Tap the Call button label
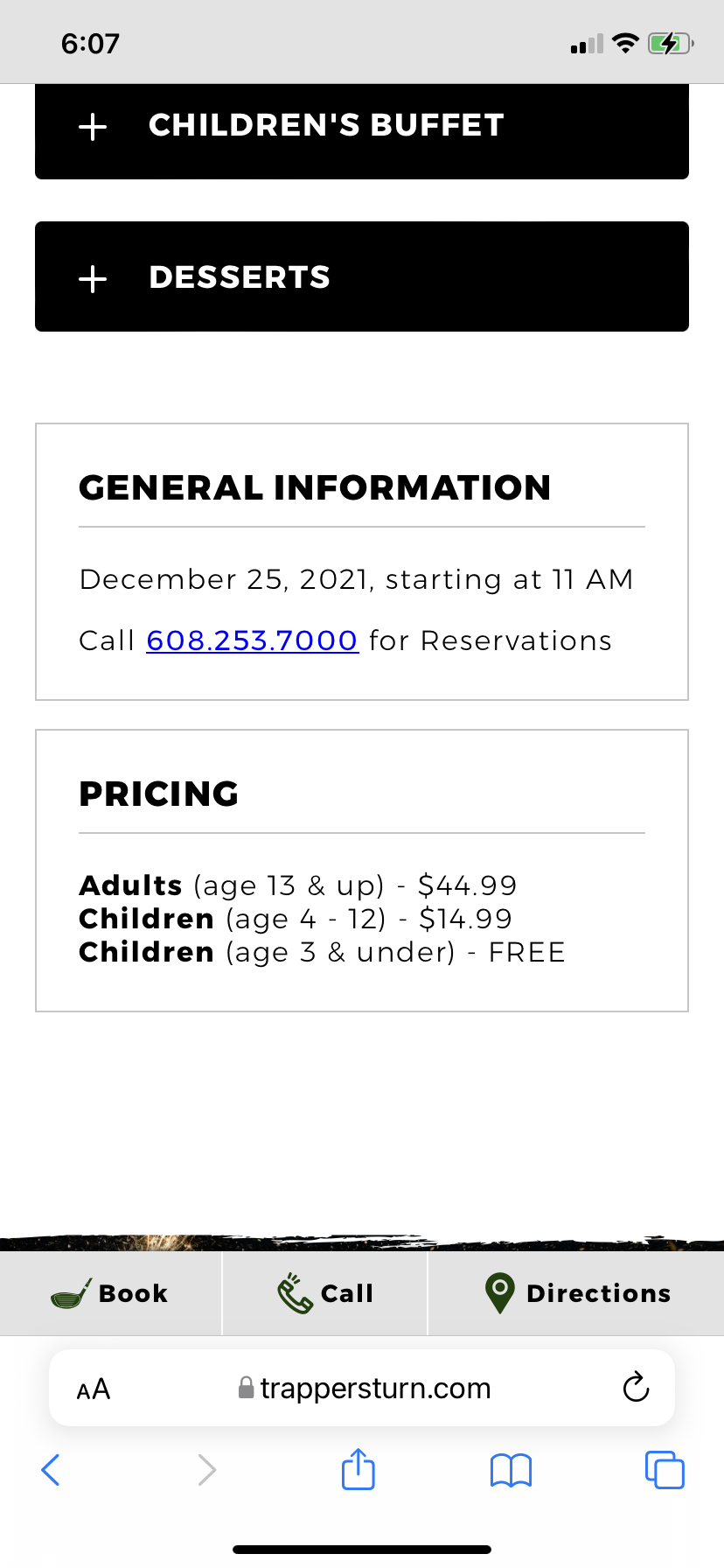Viewport: 724px width, 1568px height. pyautogui.click(x=347, y=1293)
